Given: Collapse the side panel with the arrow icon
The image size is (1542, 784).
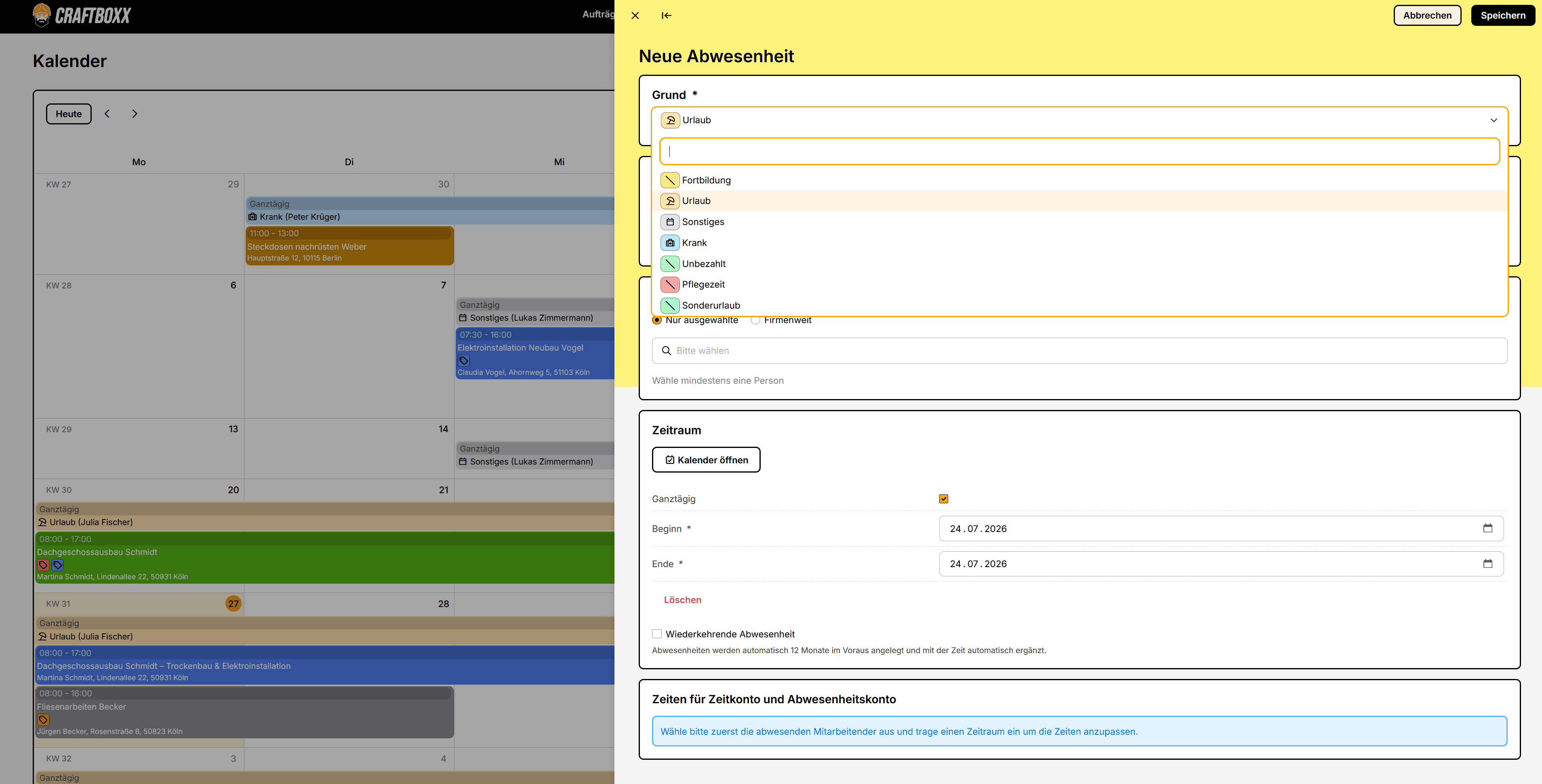Looking at the screenshot, I should [x=666, y=16].
